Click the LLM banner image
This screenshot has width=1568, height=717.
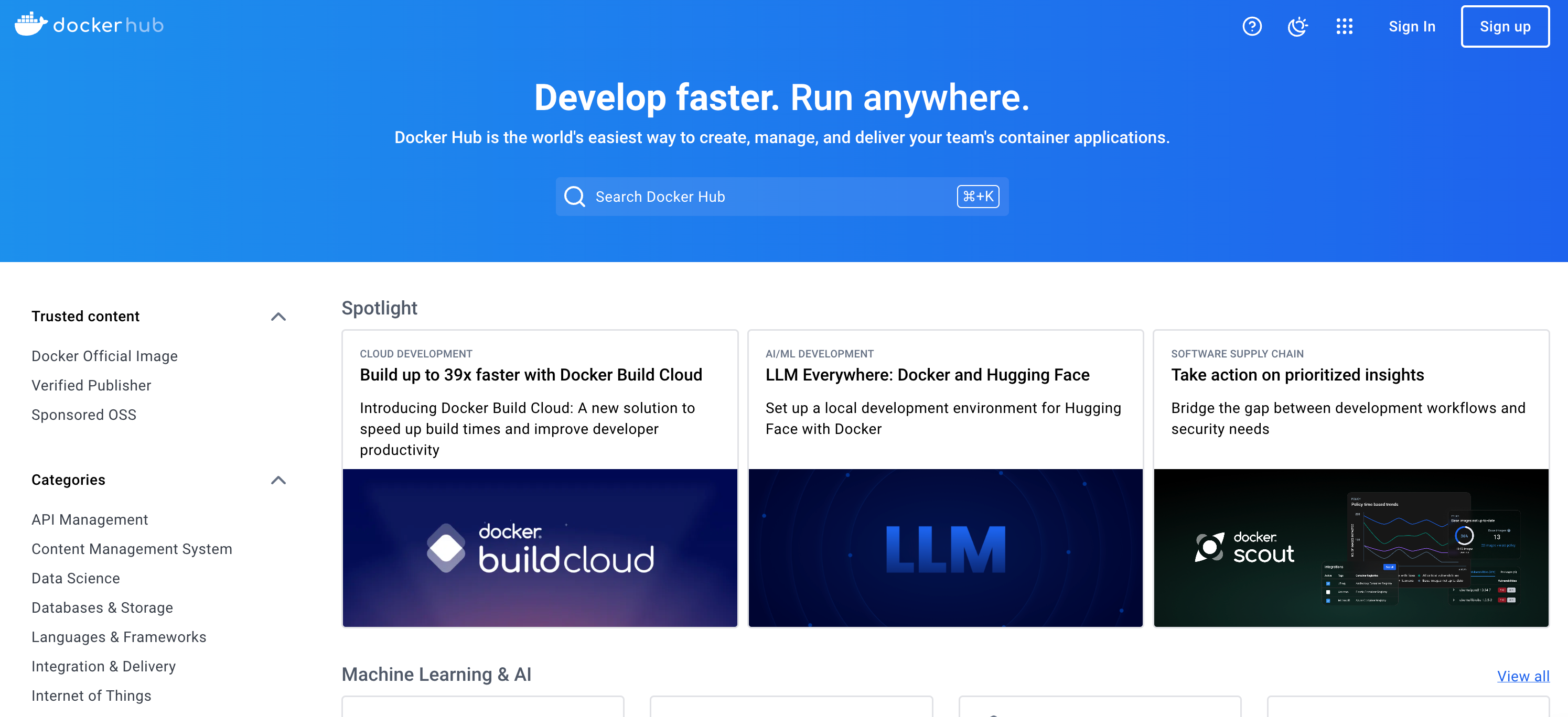[x=946, y=547]
